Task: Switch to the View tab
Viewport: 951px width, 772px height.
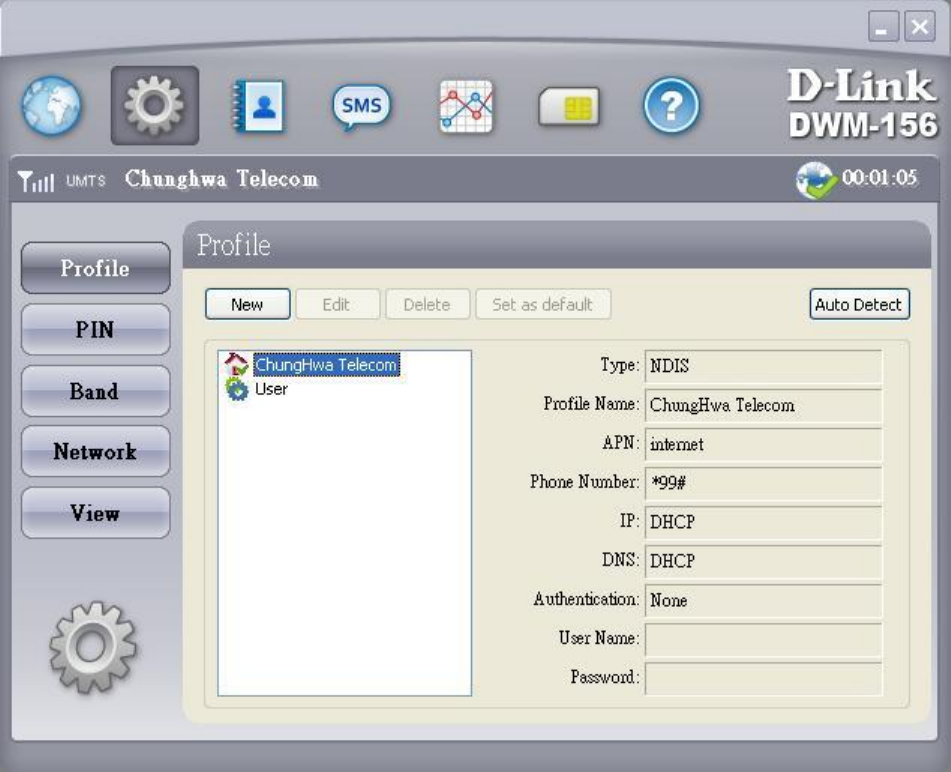Action: [x=96, y=513]
